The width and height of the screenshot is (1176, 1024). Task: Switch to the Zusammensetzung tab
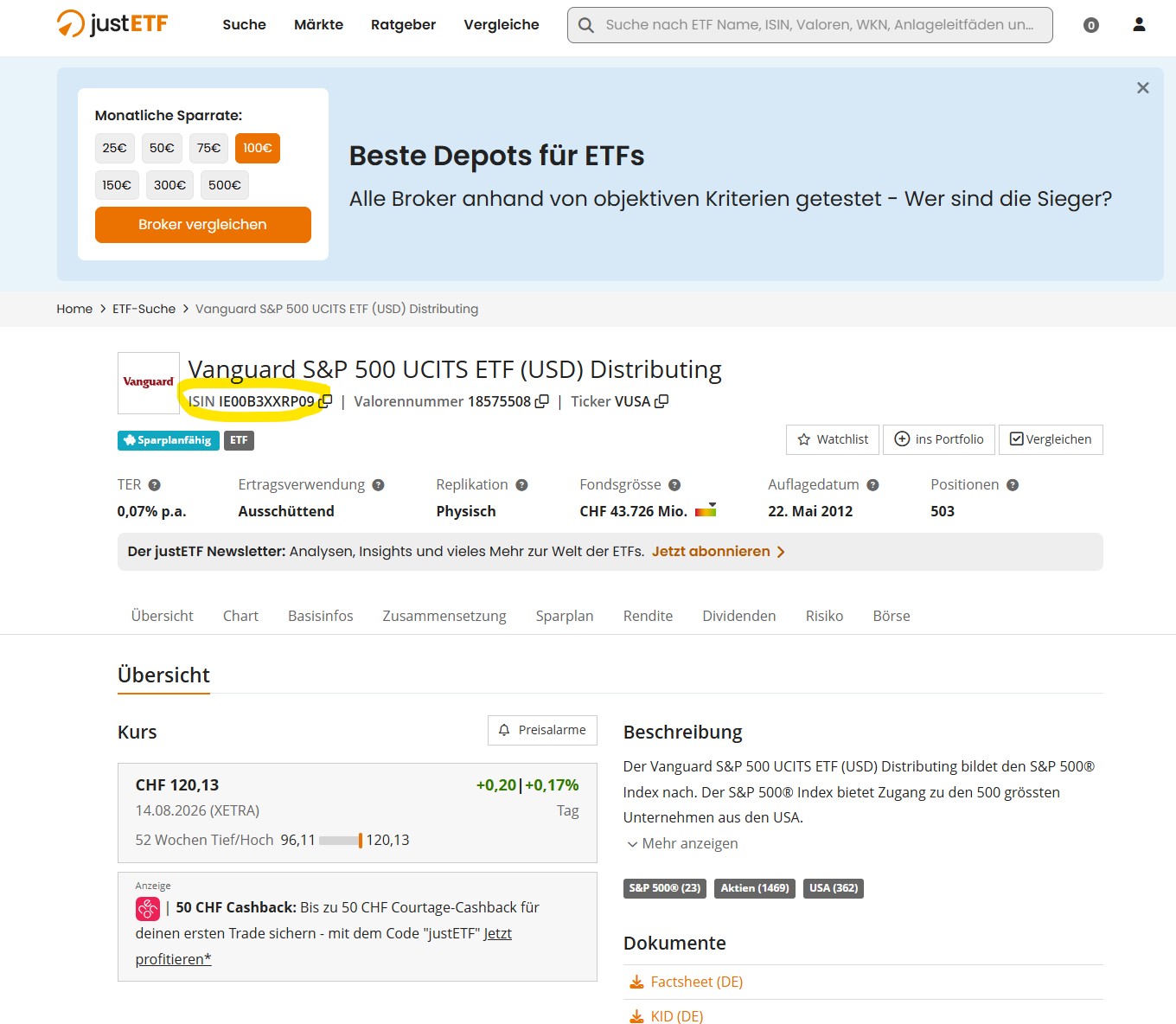coord(444,616)
